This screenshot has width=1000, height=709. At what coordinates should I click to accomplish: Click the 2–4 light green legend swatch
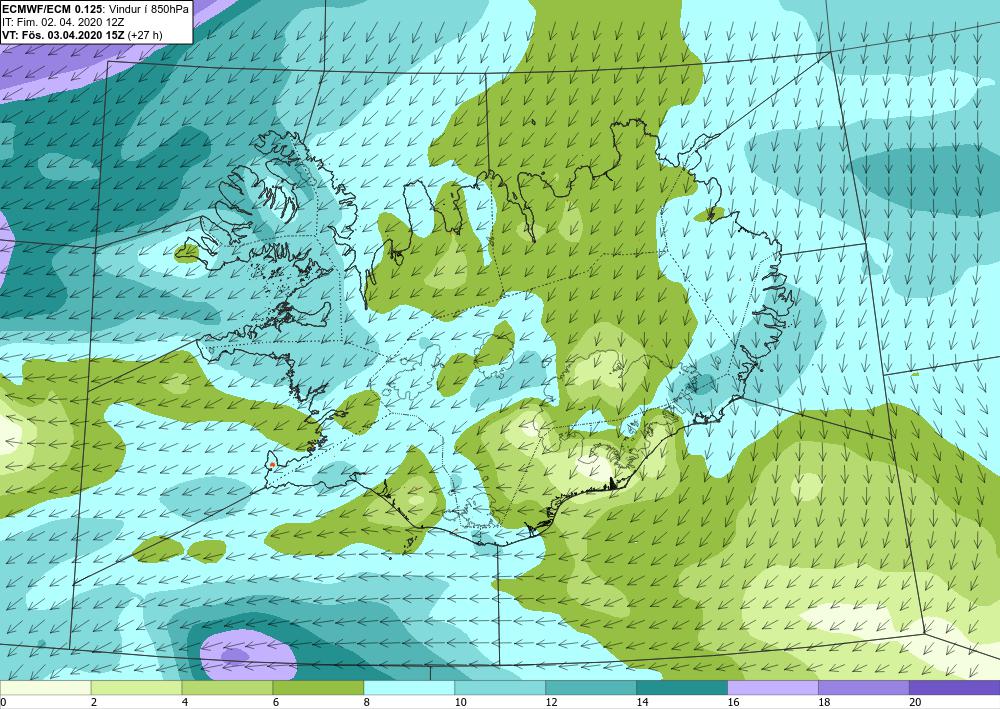pos(136,688)
